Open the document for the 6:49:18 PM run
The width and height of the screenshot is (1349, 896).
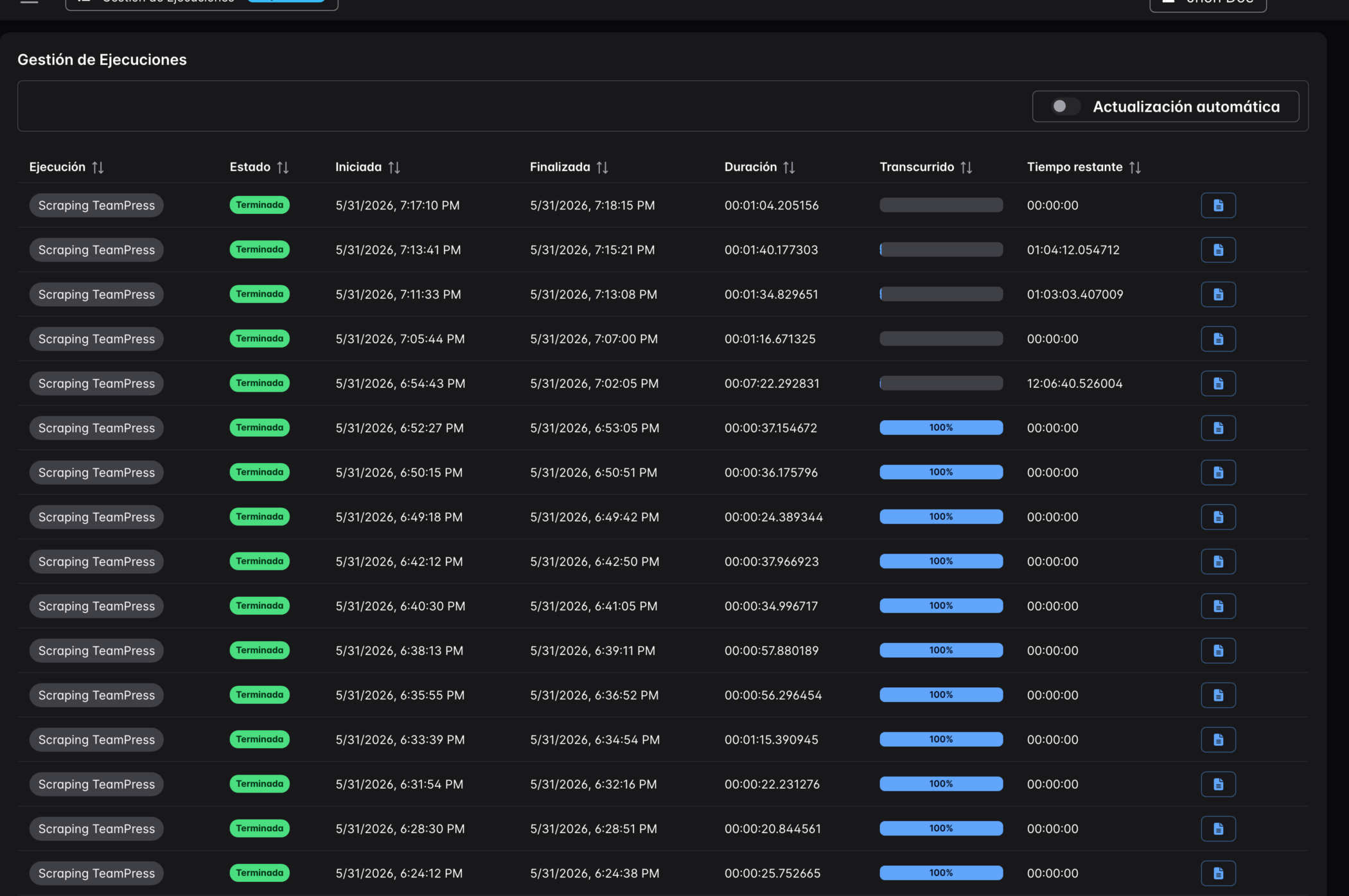pos(1218,517)
